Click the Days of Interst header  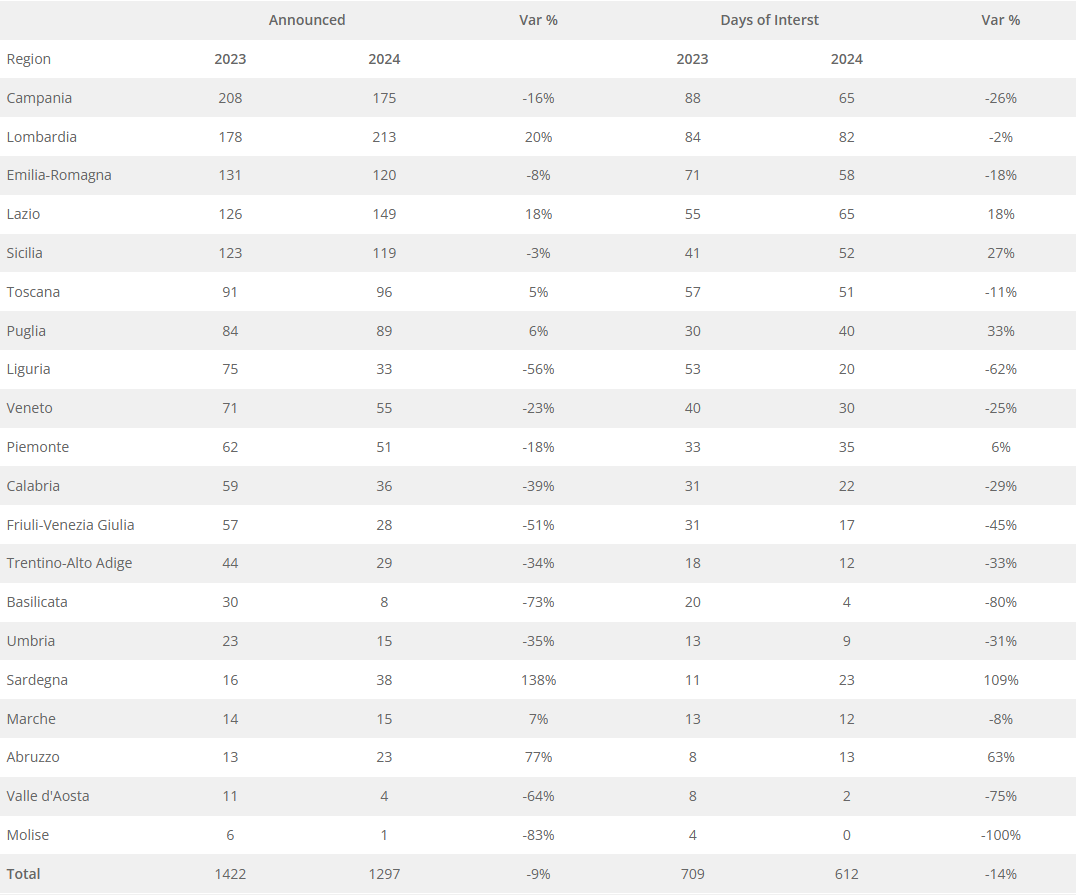pyautogui.click(x=769, y=20)
